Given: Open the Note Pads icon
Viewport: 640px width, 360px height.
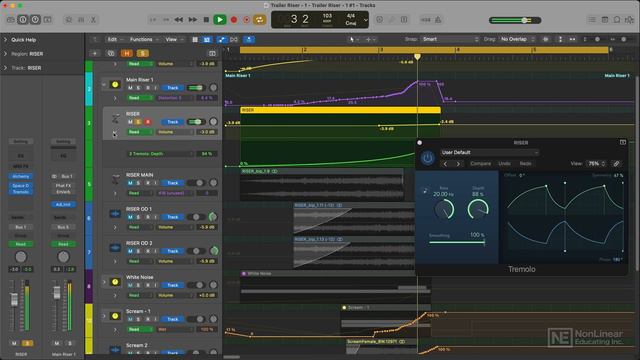Looking at the screenshot, I should pos(605,20).
